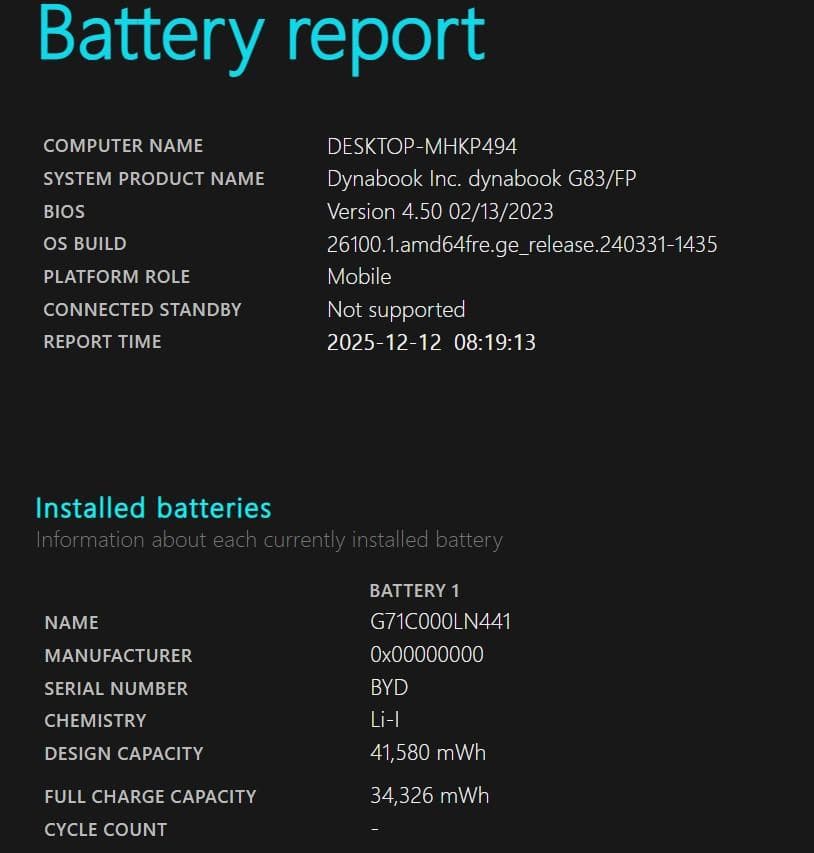
Task: Click the report time 2025-12-12 08:19:13
Action: click(431, 342)
